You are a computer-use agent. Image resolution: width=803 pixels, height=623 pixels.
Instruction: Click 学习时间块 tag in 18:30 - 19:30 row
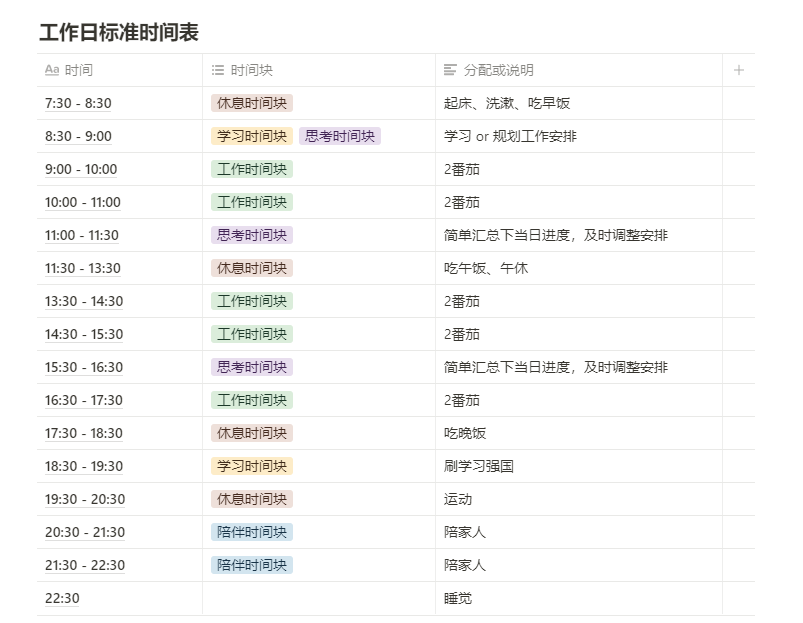click(251, 466)
